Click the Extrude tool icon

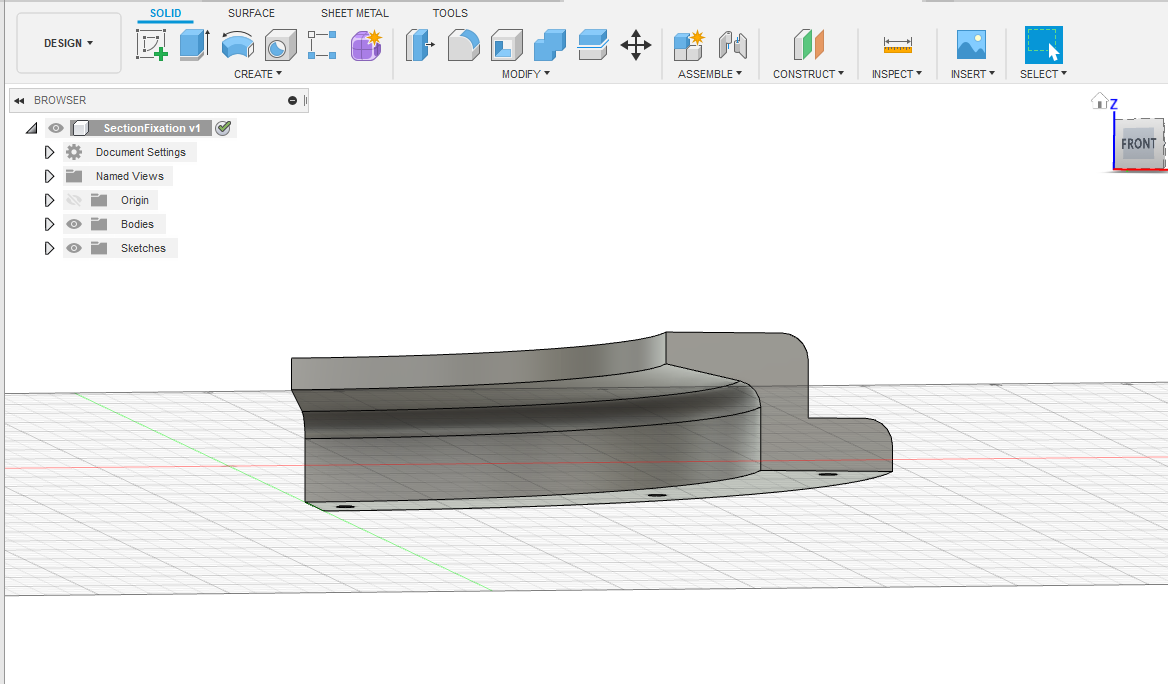(x=194, y=45)
